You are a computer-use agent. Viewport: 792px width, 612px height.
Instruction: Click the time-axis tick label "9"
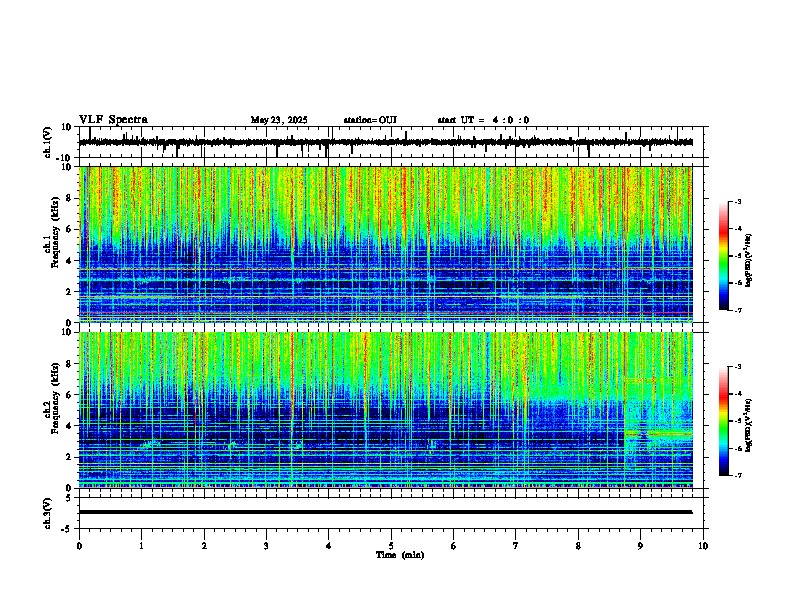coord(640,546)
